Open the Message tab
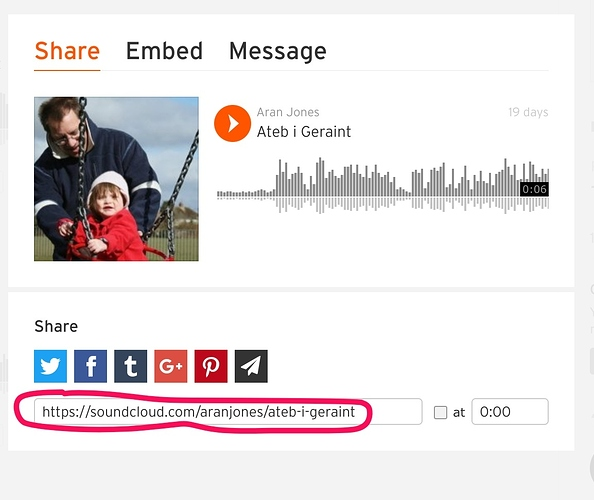This screenshot has height=500, width=594. (278, 52)
